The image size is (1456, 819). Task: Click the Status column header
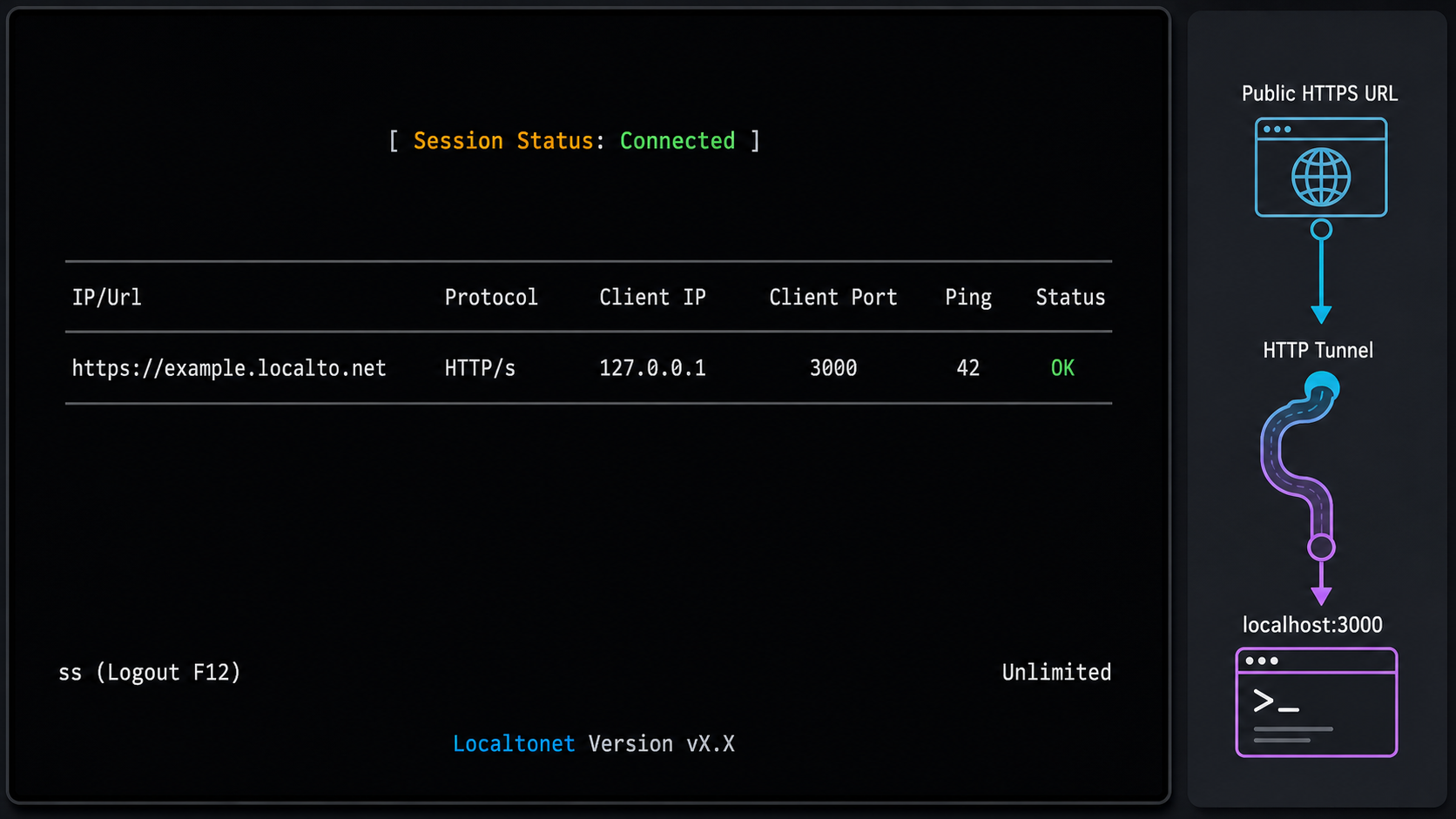[1070, 298]
